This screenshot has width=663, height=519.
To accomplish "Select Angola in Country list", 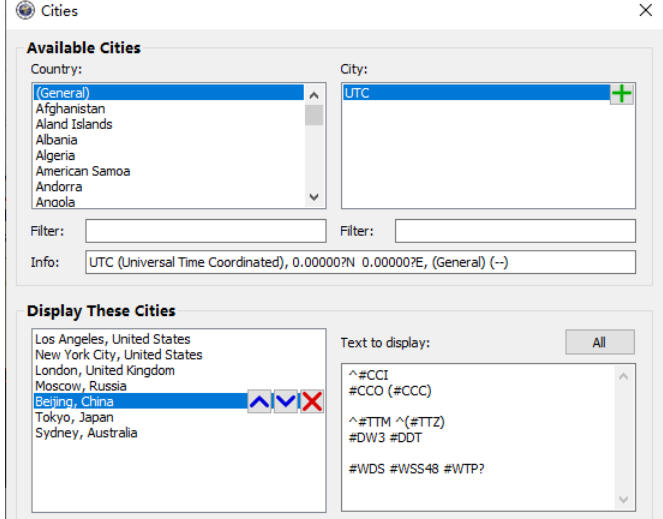I will (168, 202).
